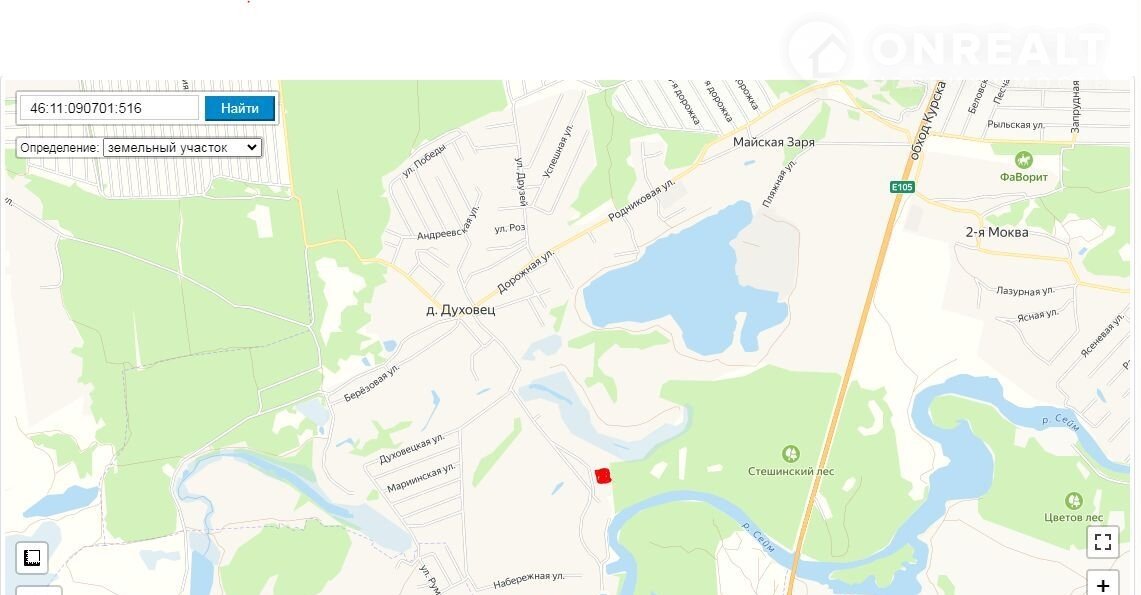Zoom in with the plus button
Screen dimensions: 1141x595
[x=1103, y=583]
